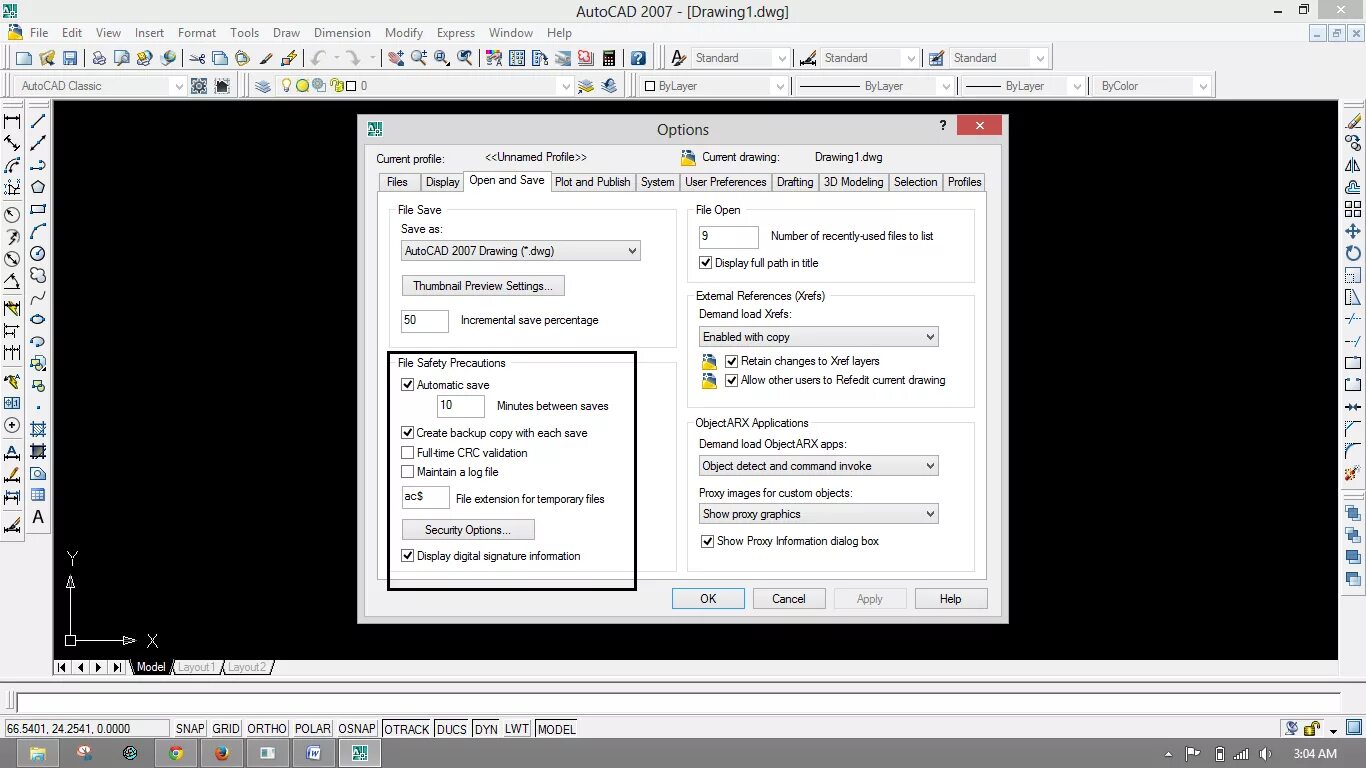The width and height of the screenshot is (1366, 768).
Task: Toggle Retain changes to Xref layers
Action: tap(732, 361)
